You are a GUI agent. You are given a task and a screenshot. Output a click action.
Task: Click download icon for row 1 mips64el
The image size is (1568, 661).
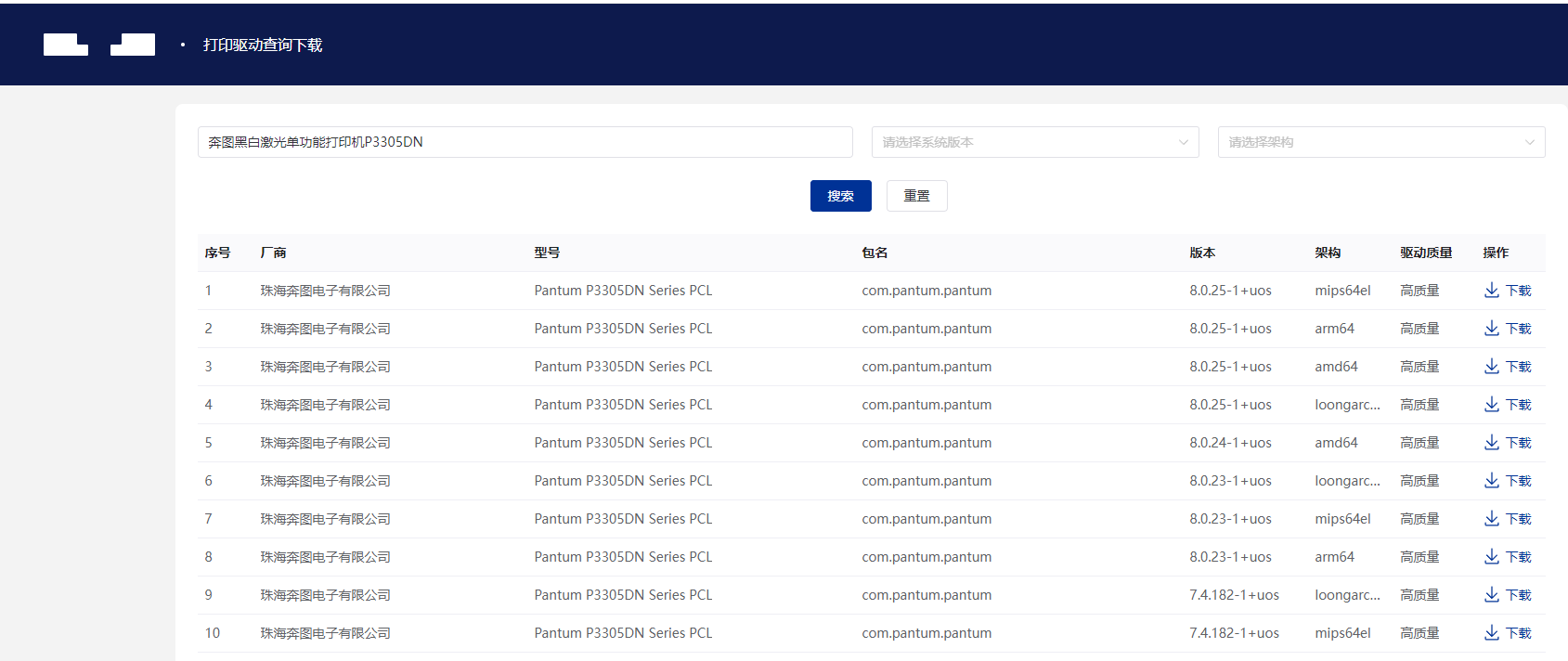pos(1491,291)
